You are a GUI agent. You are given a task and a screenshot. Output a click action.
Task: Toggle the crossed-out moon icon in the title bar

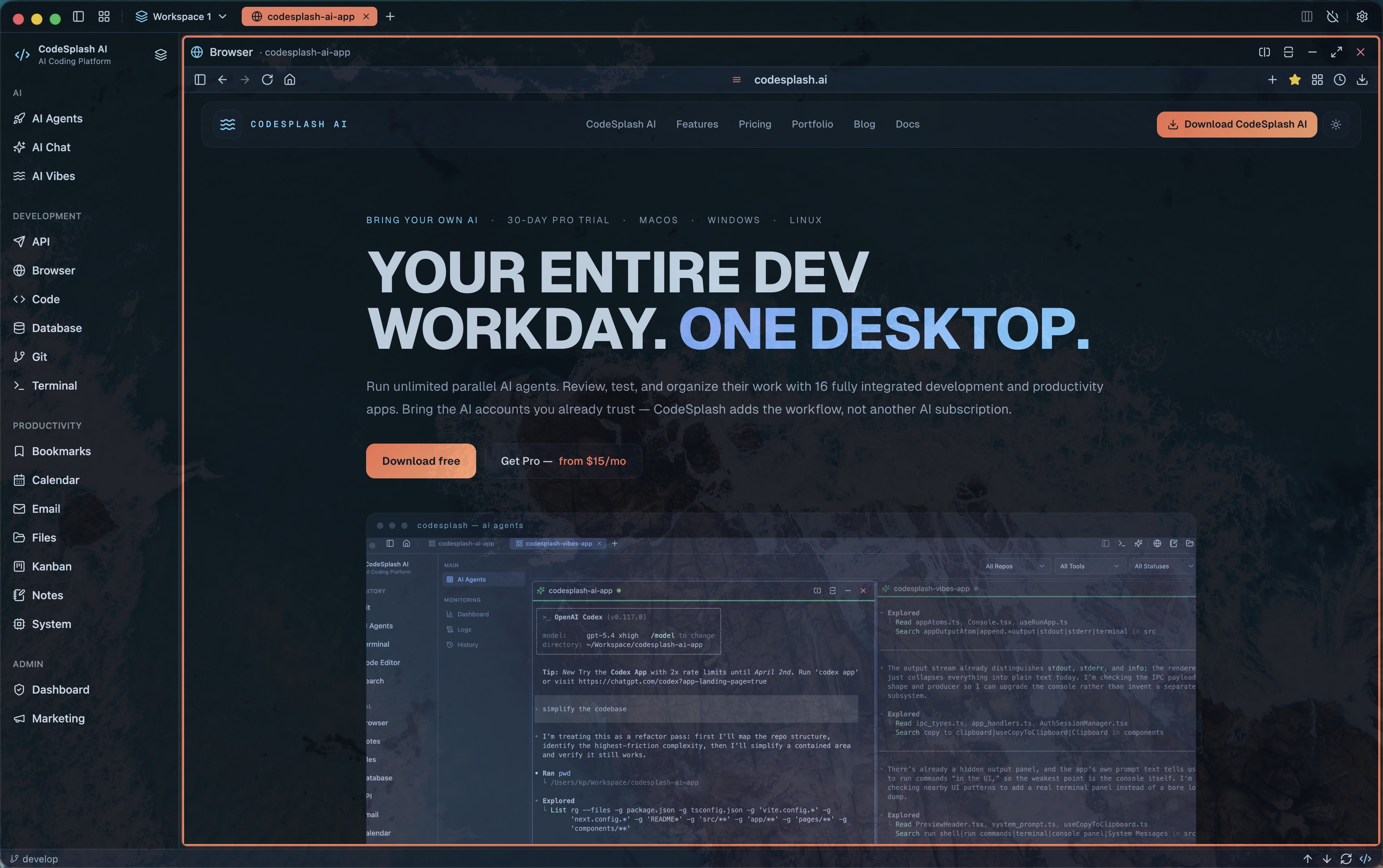tap(1333, 17)
